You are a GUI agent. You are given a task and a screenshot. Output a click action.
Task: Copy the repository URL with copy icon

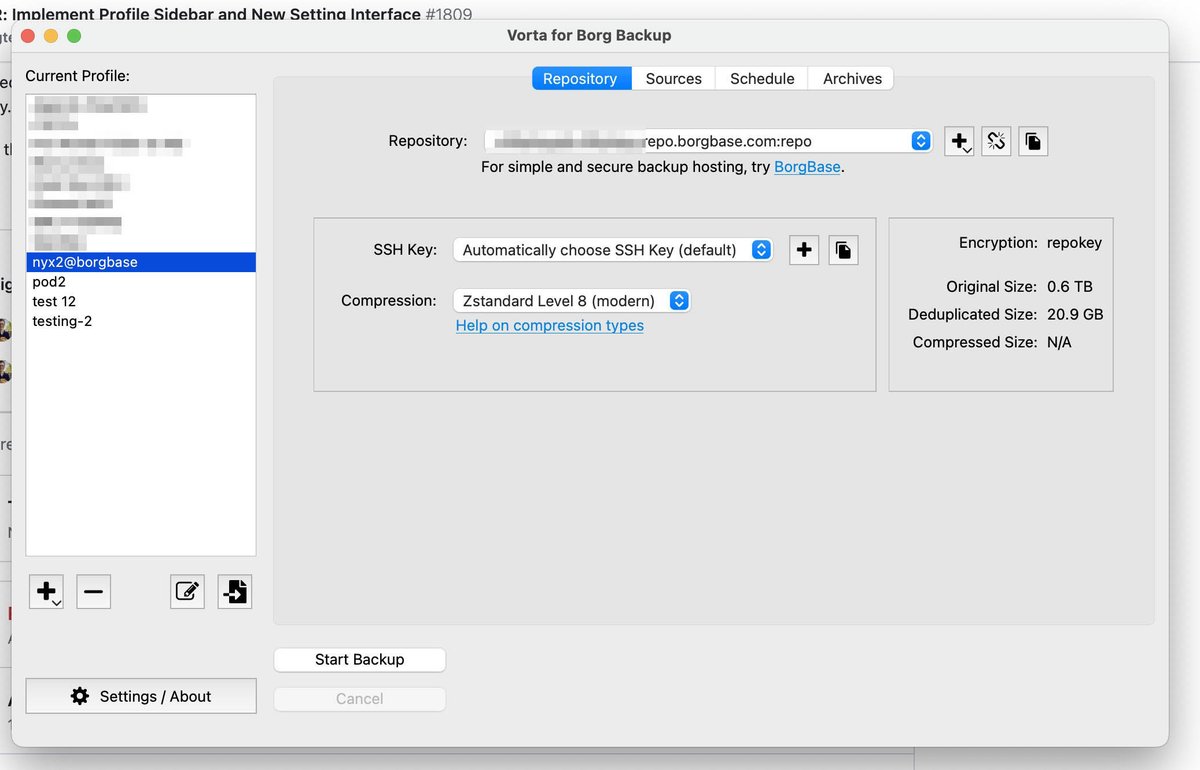coord(1033,142)
